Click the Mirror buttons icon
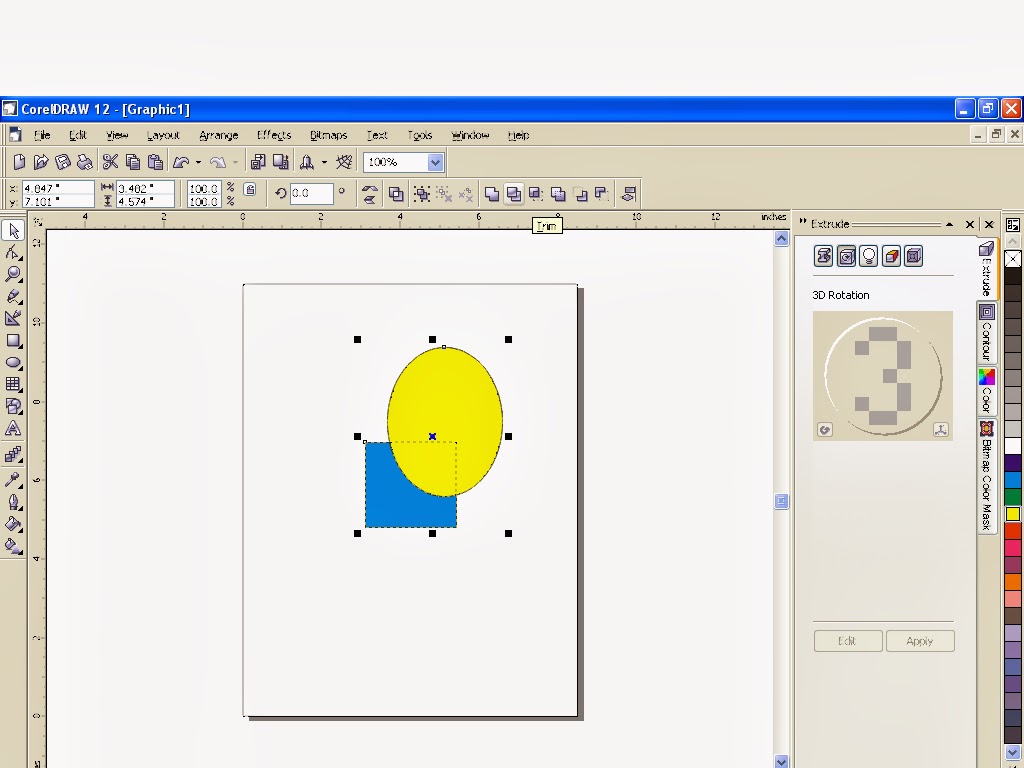Screen dimensions: 1024x768 370,194
